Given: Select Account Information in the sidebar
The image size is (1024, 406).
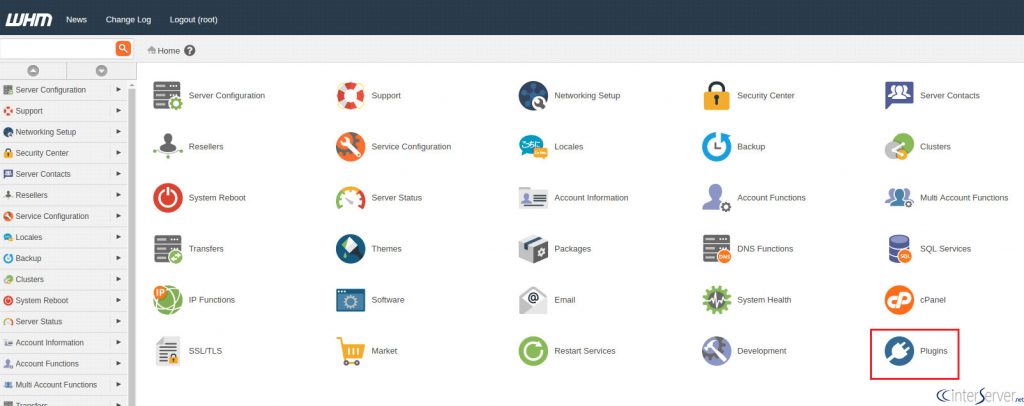Looking at the screenshot, I should [50, 342].
